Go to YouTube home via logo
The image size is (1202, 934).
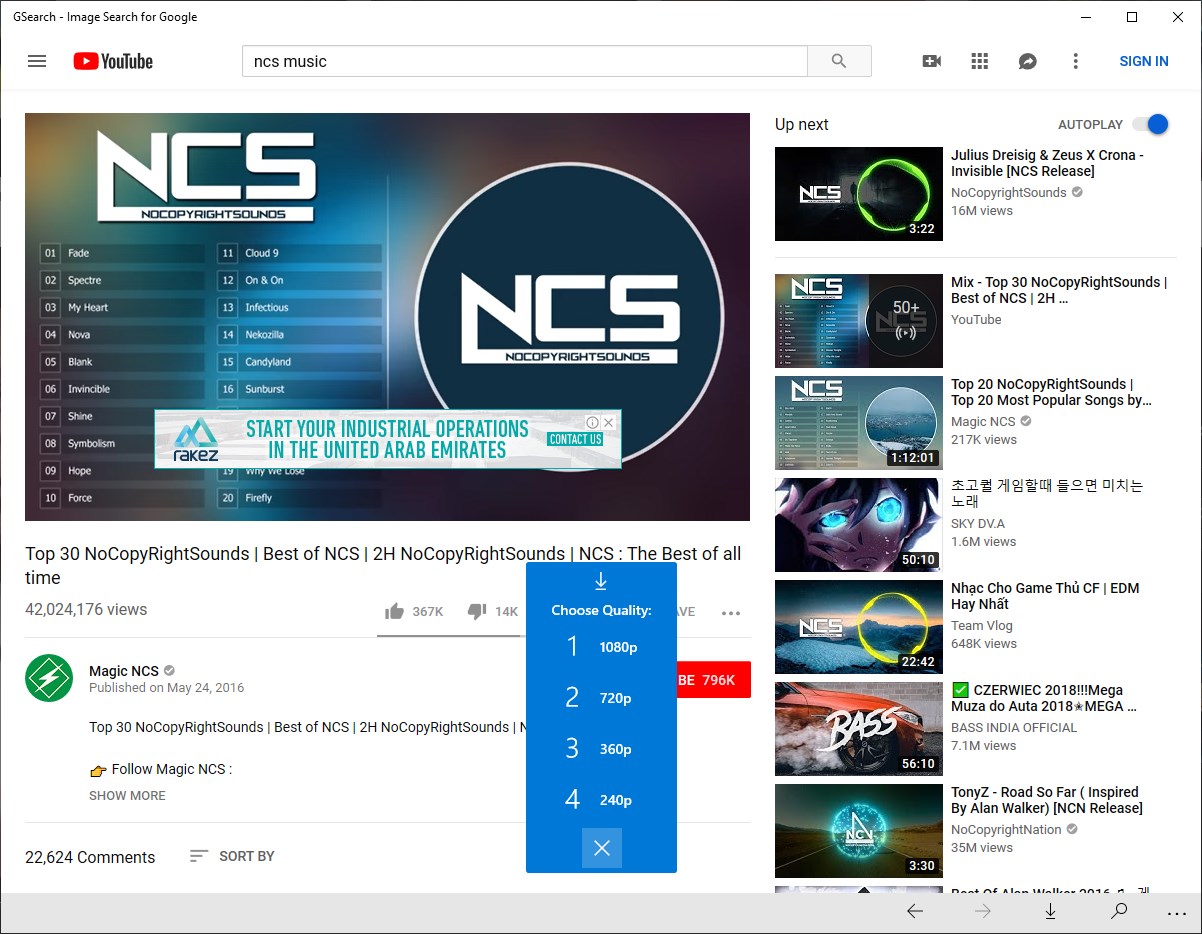pyautogui.click(x=113, y=61)
